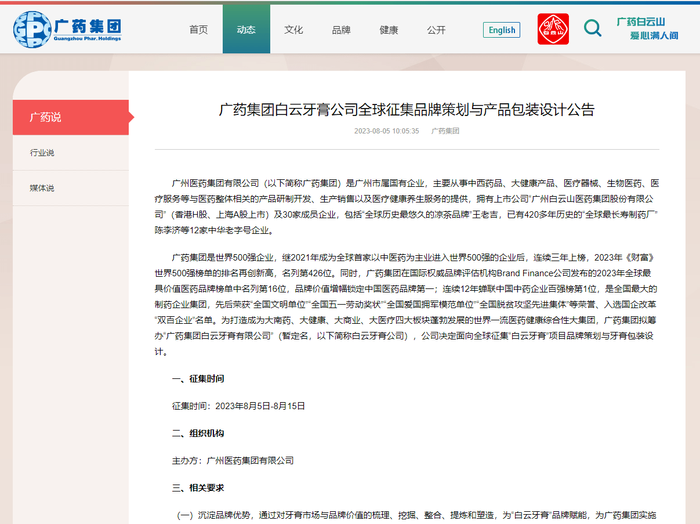This screenshot has width=700, height=524.
Task: Go to 首页 home menu
Action: click(199, 30)
